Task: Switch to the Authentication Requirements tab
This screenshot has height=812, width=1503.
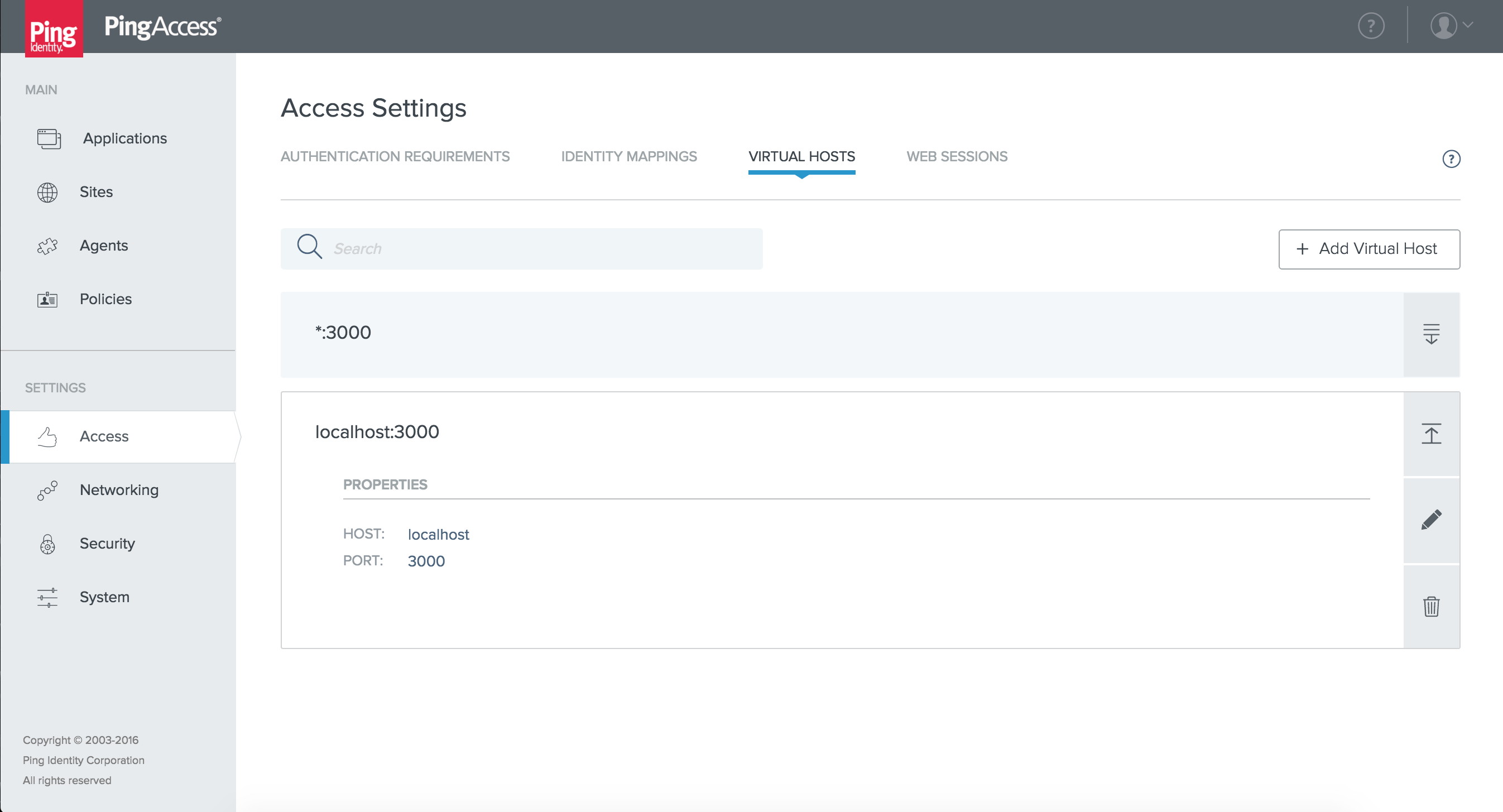Action: [395, 156]
